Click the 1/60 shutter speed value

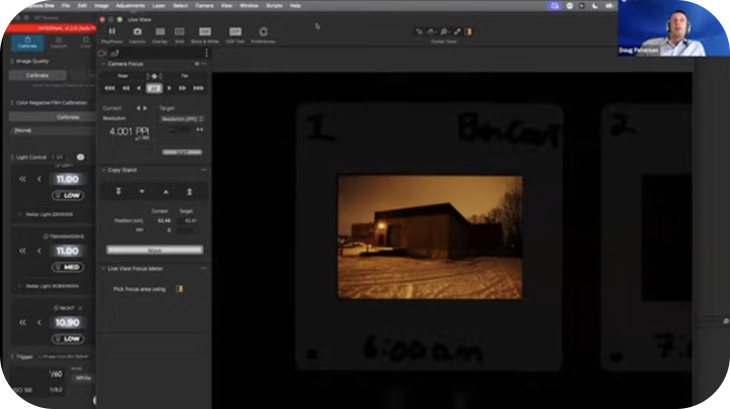click(55, 374)
